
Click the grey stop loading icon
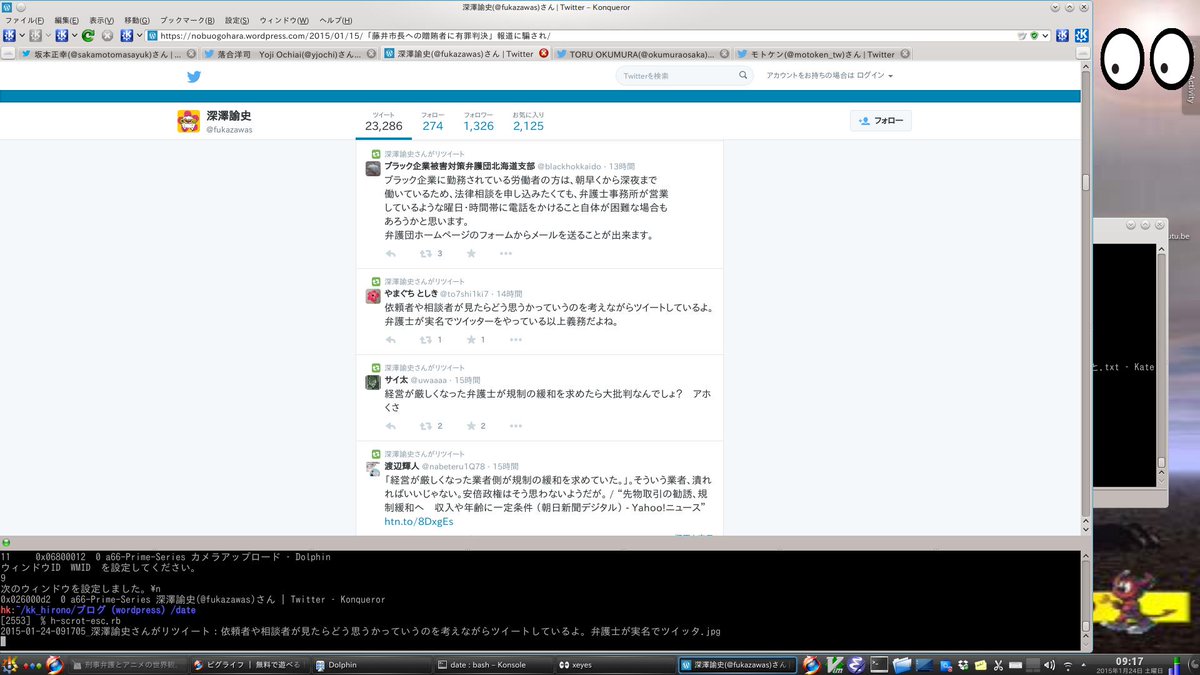[107, 35]
